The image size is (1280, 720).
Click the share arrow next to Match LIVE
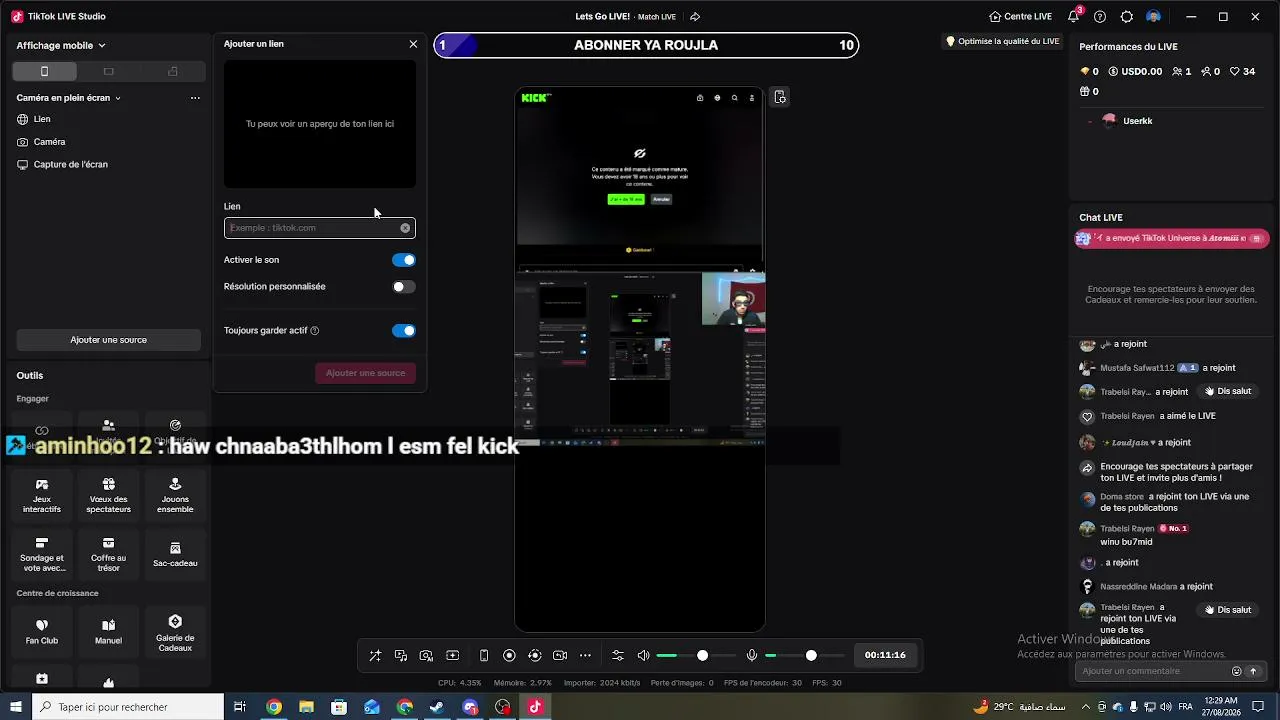coord(695,17)
